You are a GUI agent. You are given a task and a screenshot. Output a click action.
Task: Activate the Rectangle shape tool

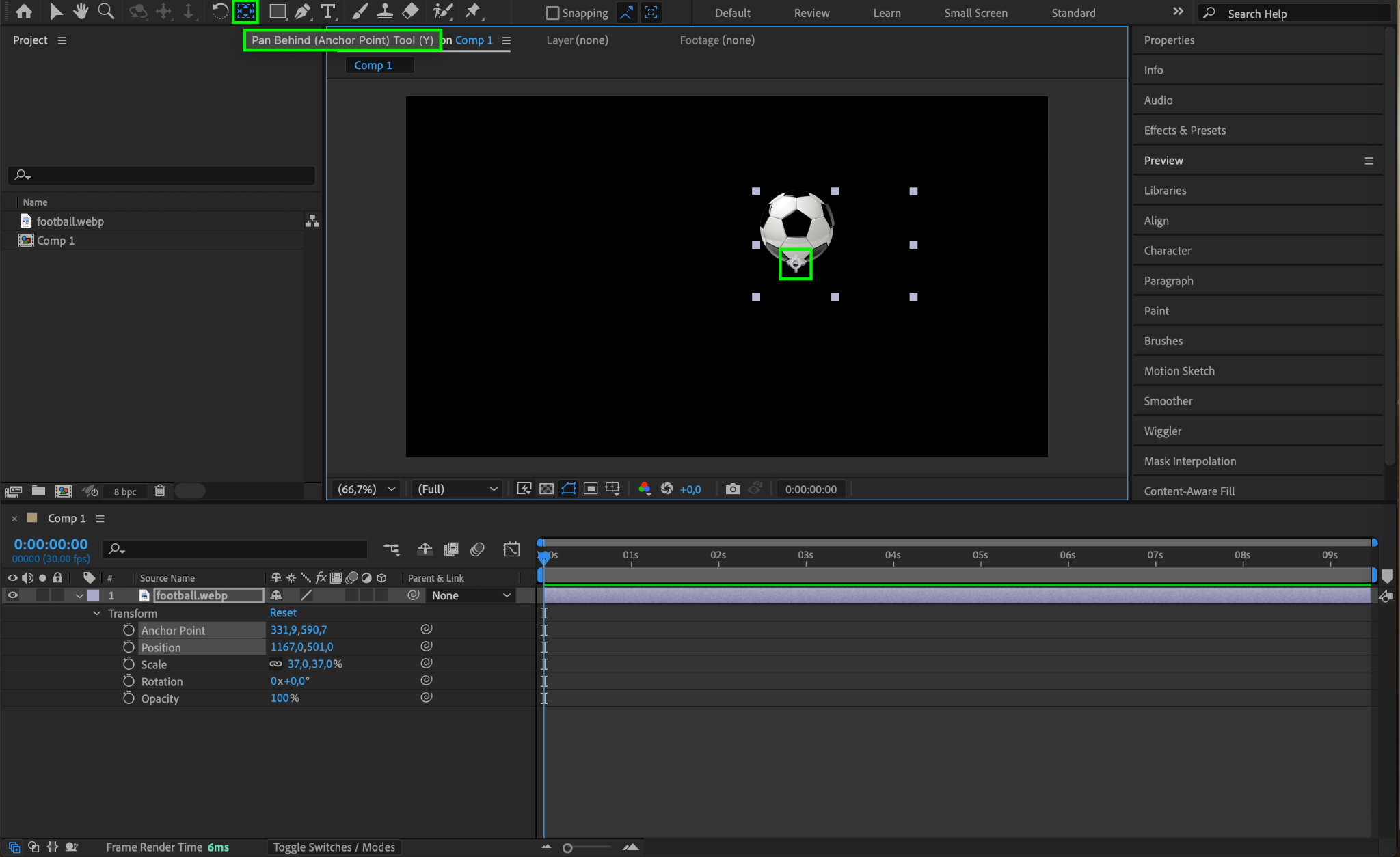(277, 11)
